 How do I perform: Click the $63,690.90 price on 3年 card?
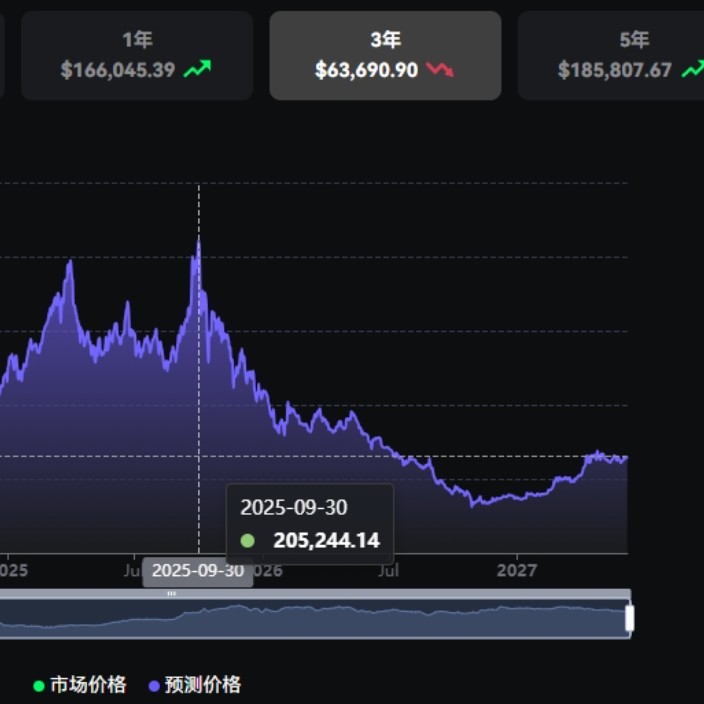pyautogui.click(x=366, y=70)
